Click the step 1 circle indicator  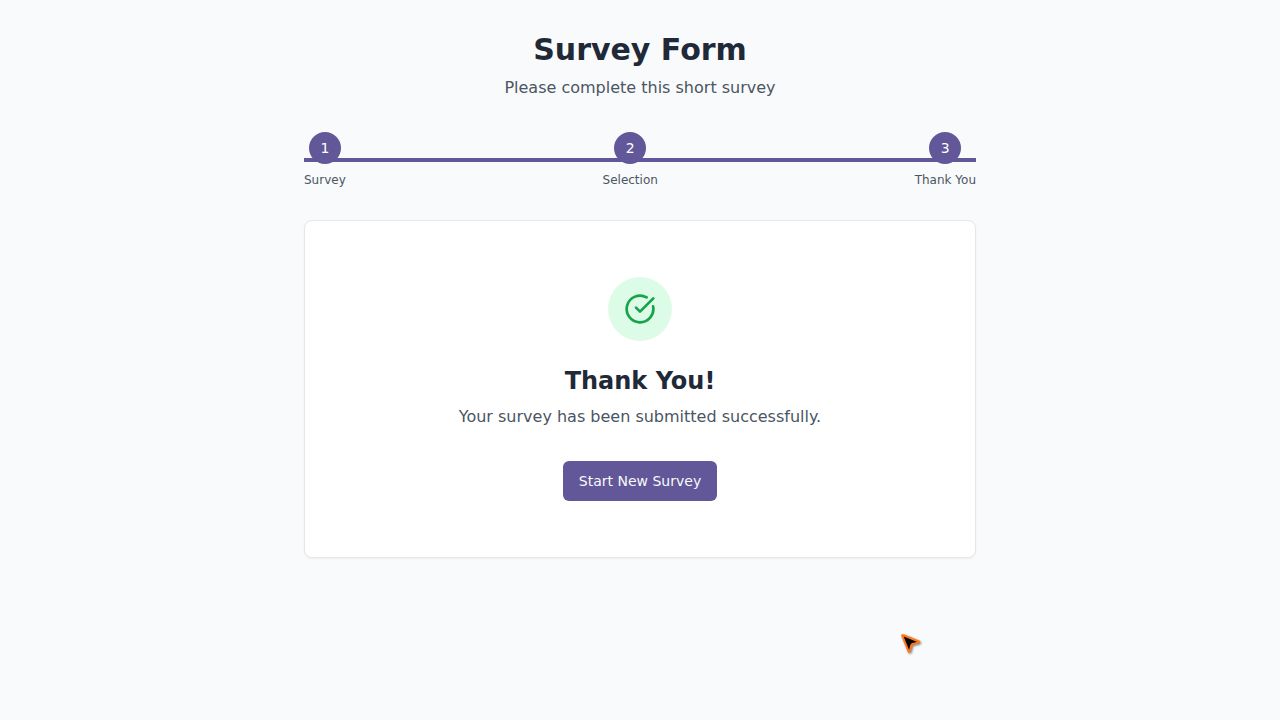tap(325, 148)
